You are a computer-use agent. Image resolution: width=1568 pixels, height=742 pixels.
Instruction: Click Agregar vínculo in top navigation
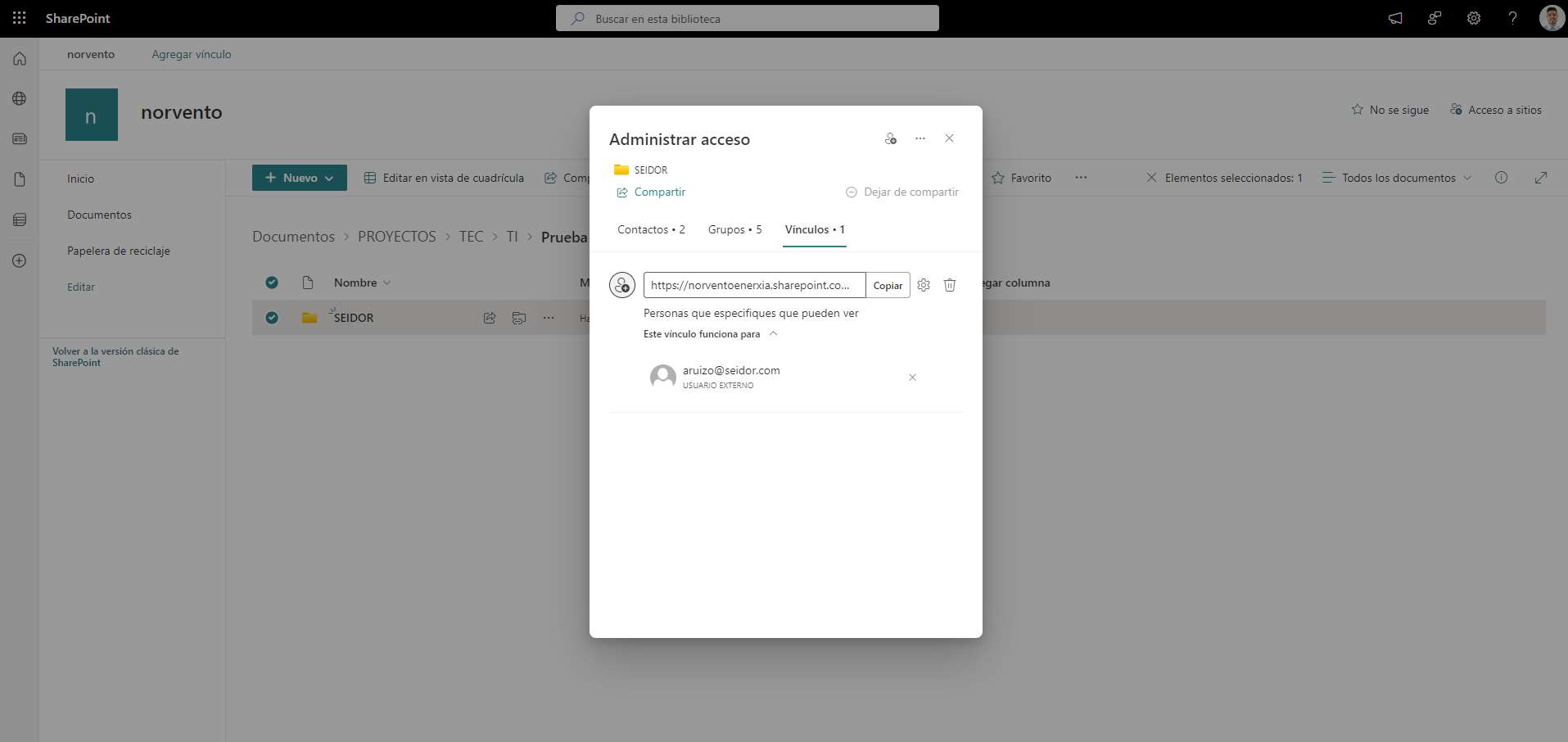(192, 54)
